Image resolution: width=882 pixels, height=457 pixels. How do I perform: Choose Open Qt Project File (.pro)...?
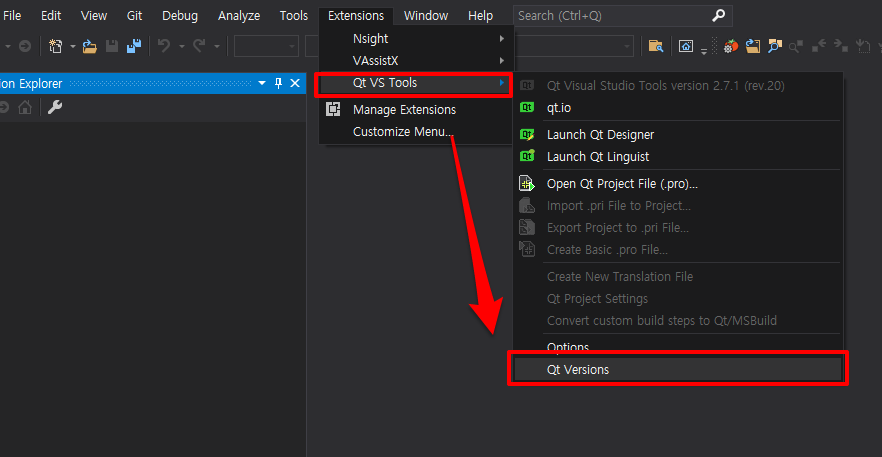[678, 184]
